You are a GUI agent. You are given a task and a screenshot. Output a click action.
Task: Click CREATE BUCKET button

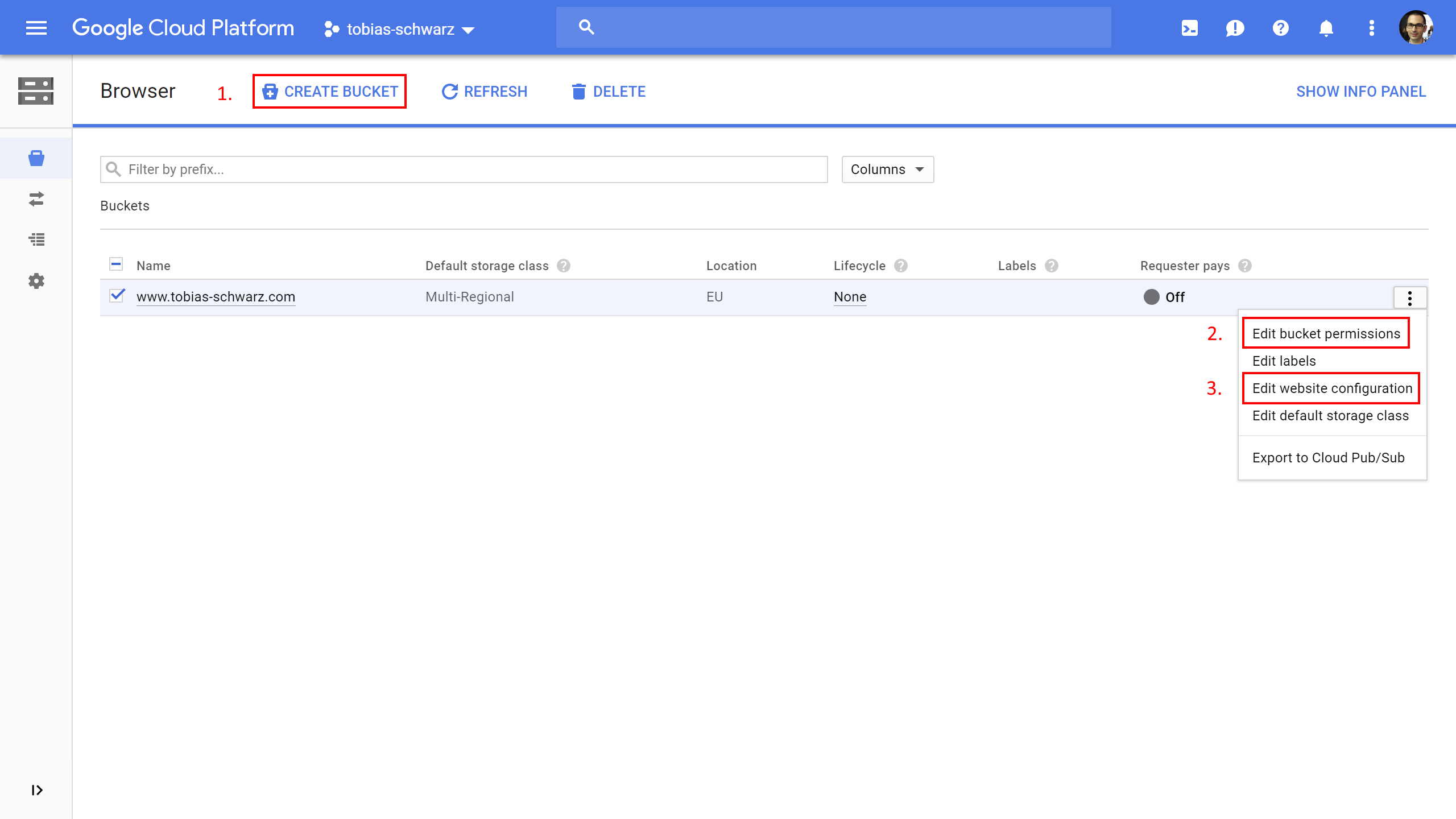[329, 91]
